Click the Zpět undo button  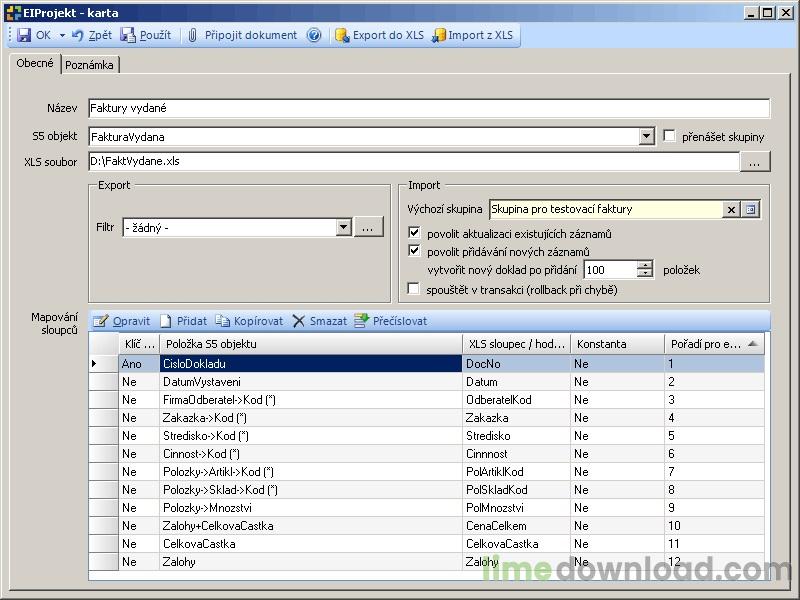[92, 35]
